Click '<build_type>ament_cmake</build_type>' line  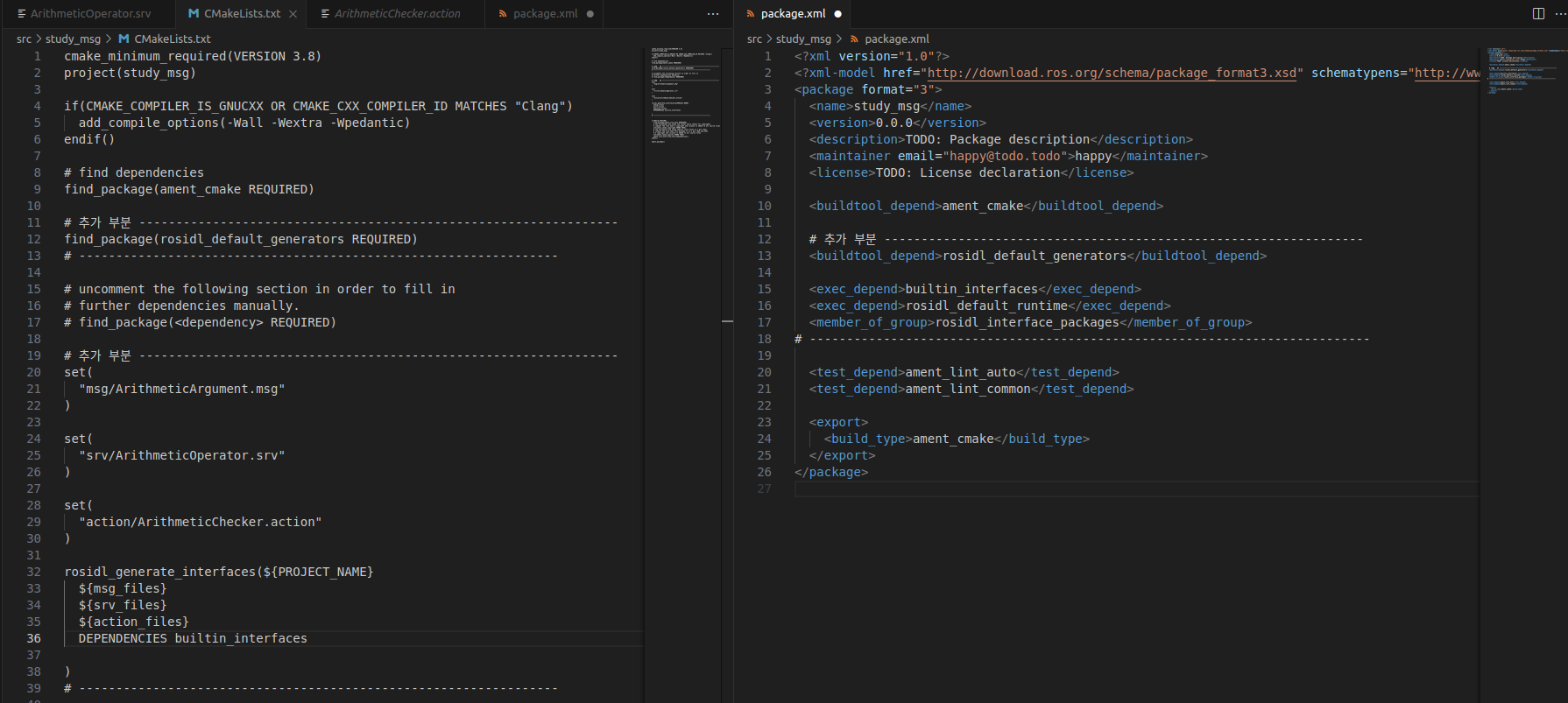(x=957, y=439)
